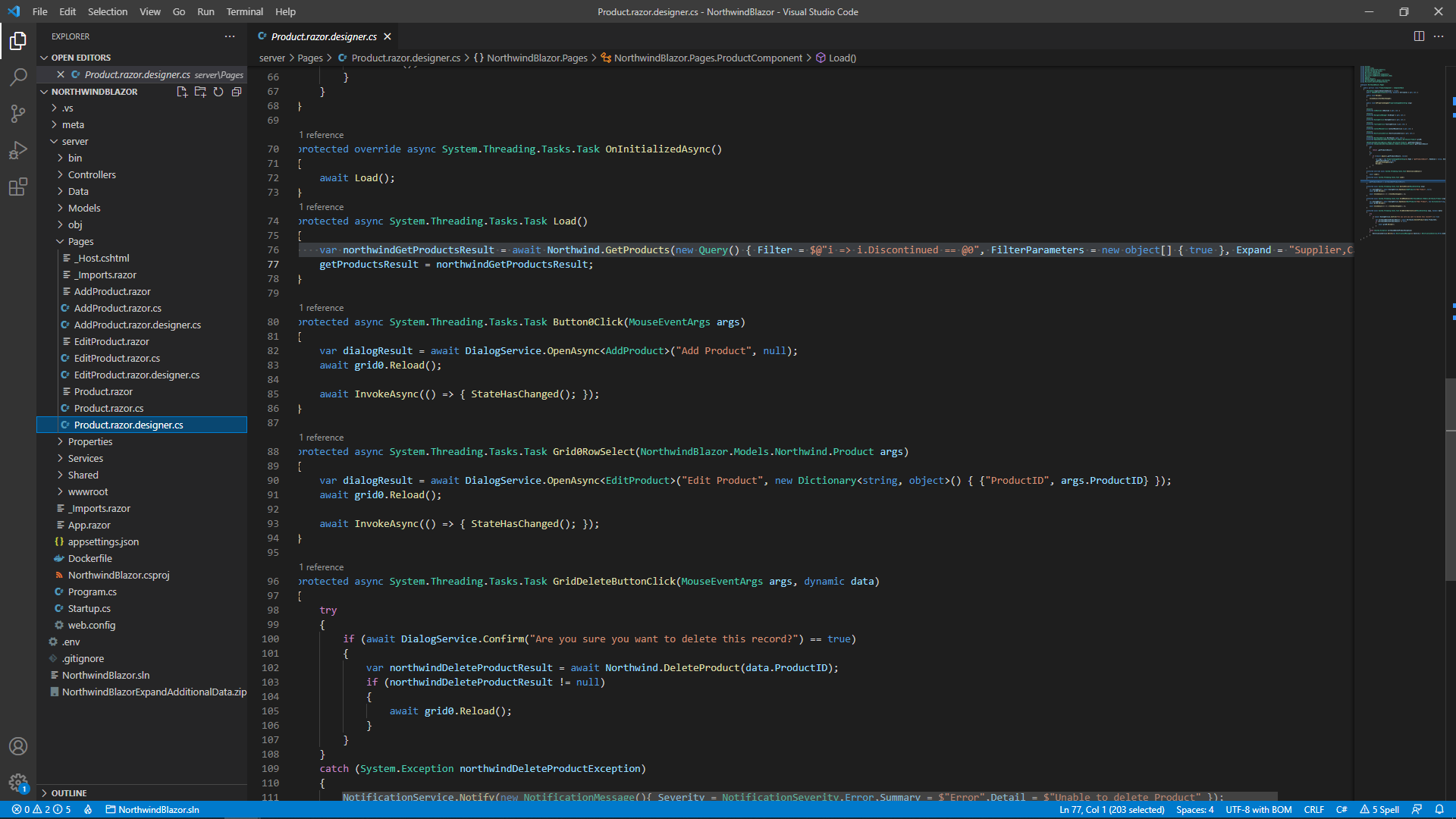Viewport: 1456px width, 819px height.
Task: Open web.config file
Action: (142, 626)
